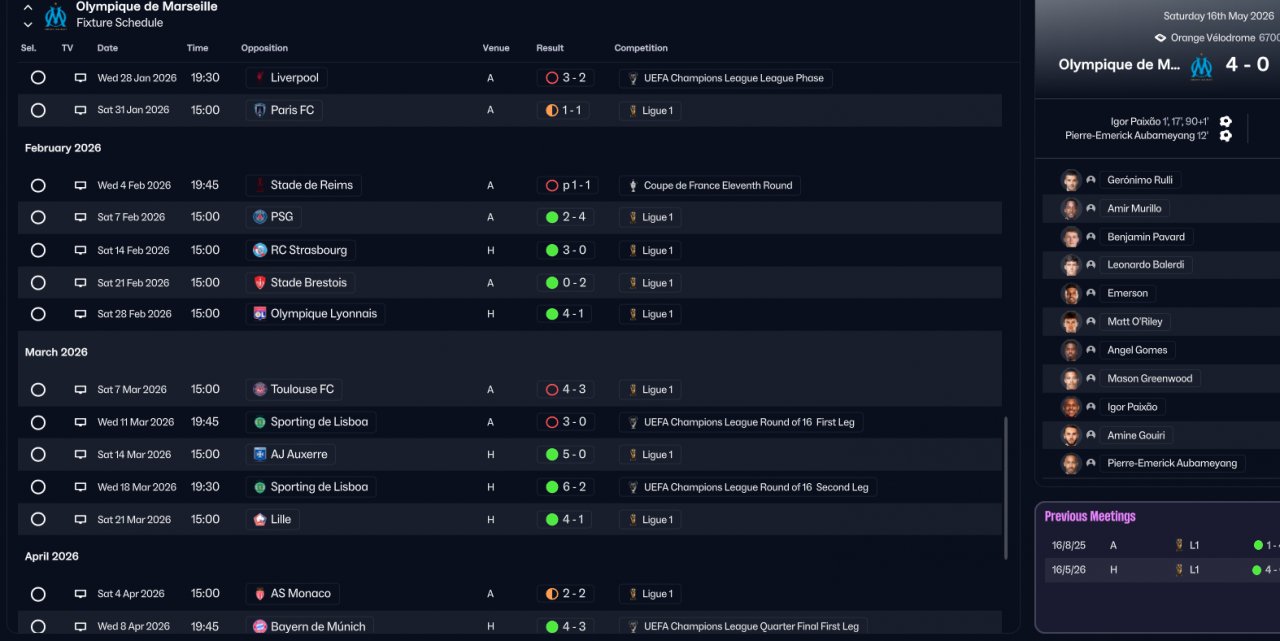Open Ligue 1 competition on Toulouse FC row
The width and height of the screenshot is (1280, 641).
tap(650, 390)
